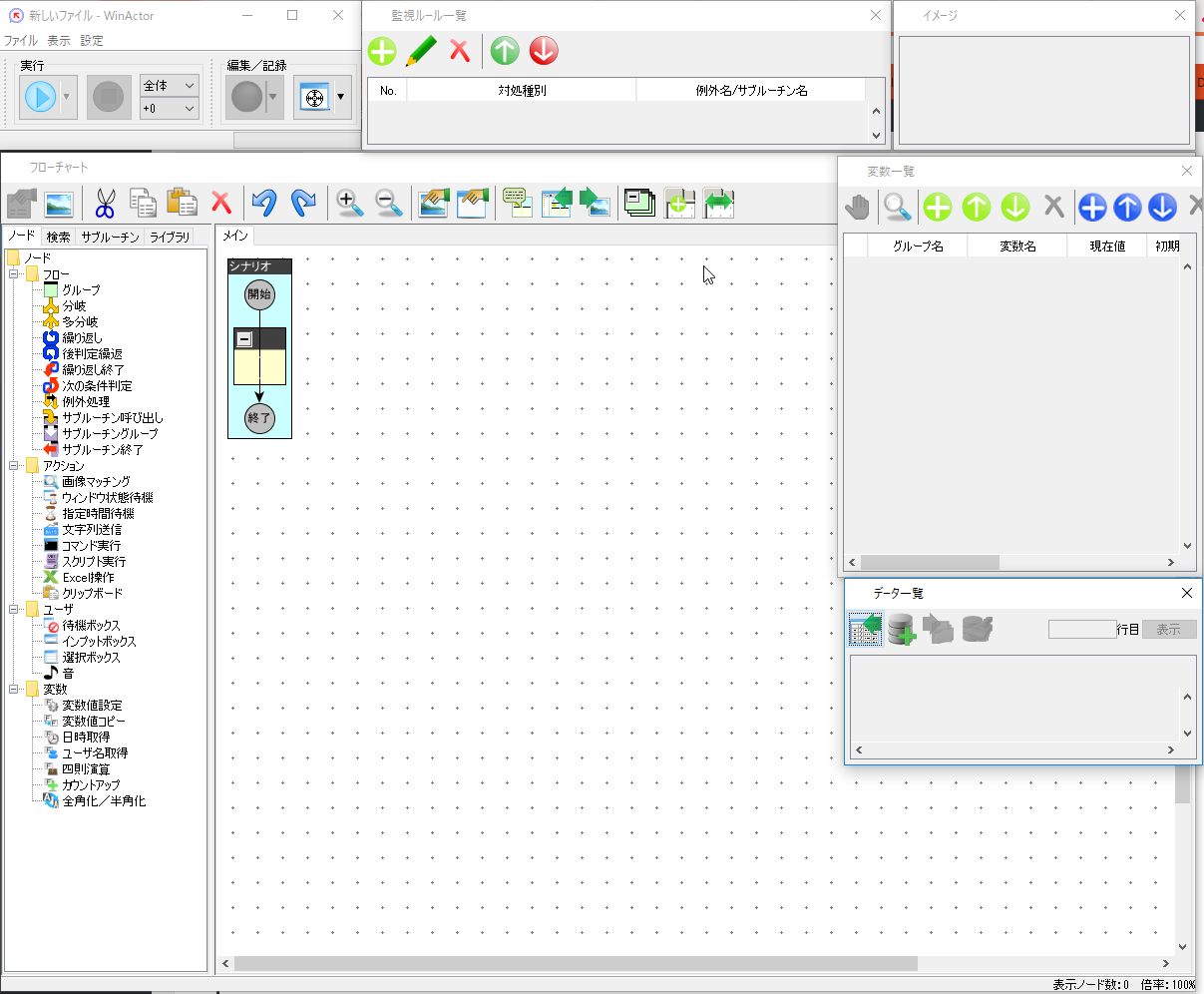Click the scissors cut icon in flowchart toolbar
The height and width of the screenshot is (994, 1204).
(105, 204)
